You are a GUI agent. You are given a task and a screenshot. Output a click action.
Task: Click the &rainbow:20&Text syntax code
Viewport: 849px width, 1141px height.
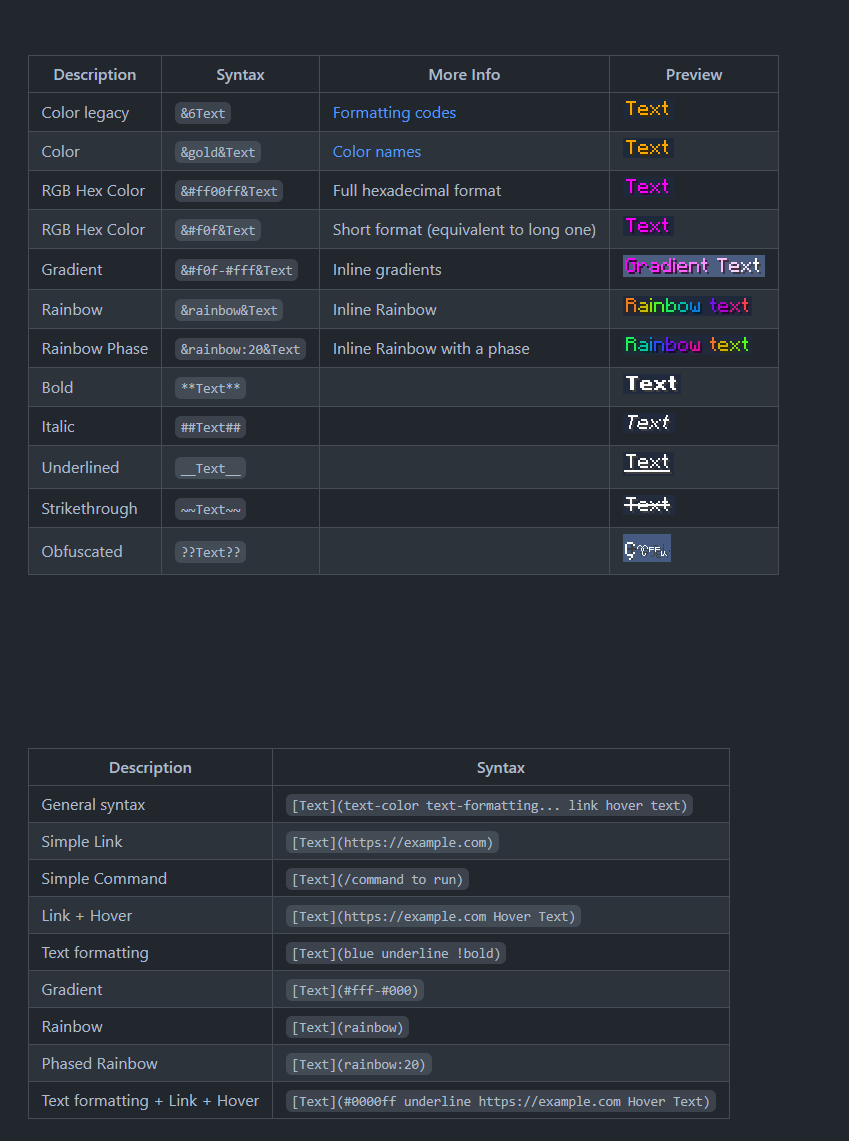point(240,349)
